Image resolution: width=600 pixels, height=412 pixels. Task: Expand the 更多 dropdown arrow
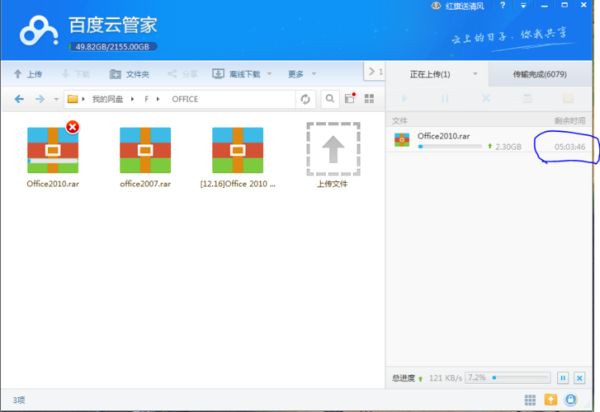coord(314,73)
